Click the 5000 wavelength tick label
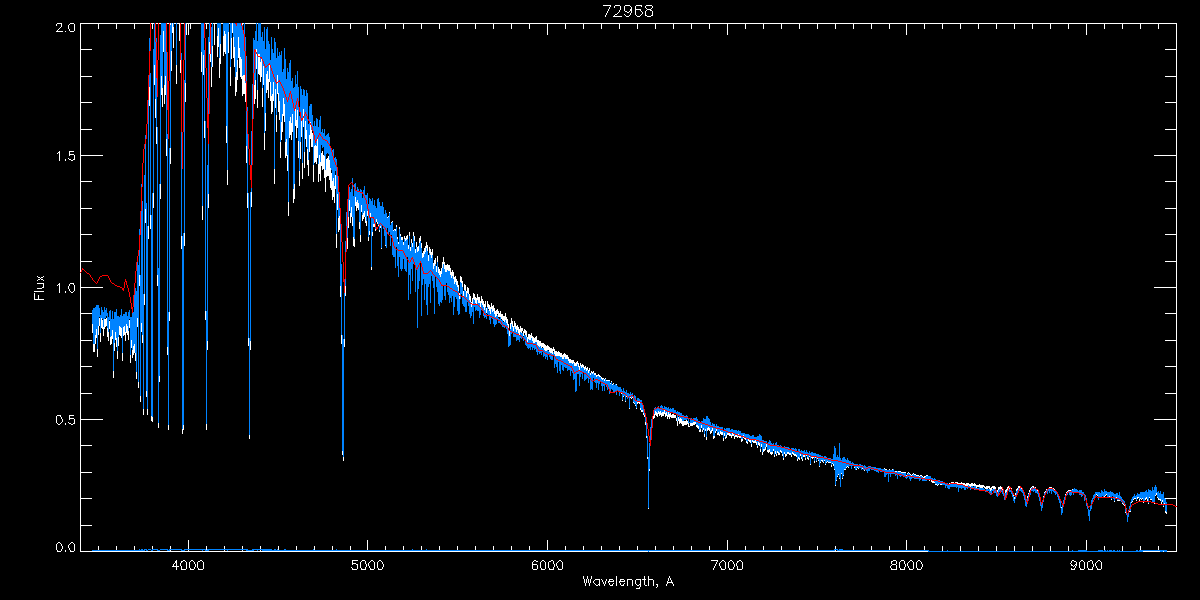This screenshot has width=1200, height=600. click(367, 564)
